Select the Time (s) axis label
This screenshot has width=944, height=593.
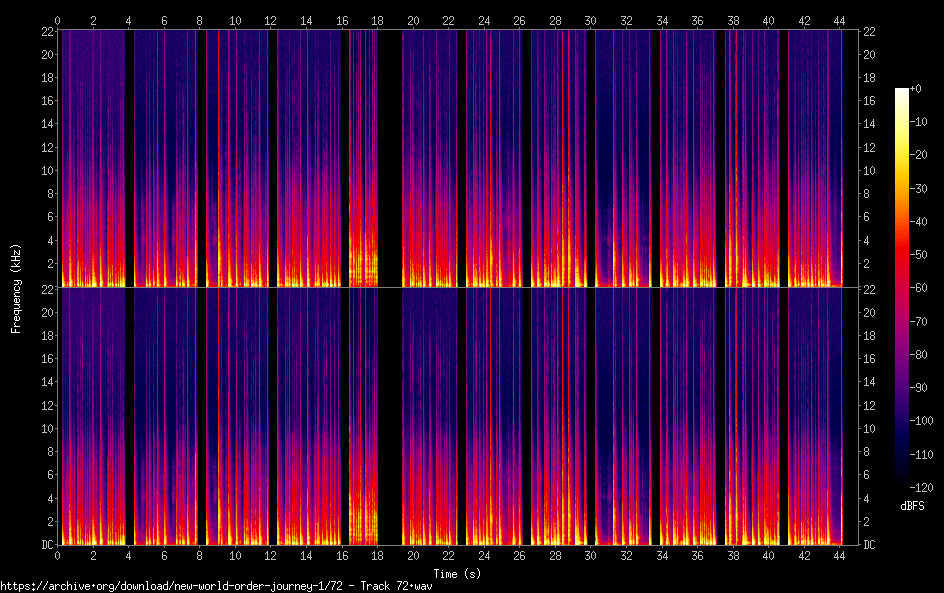tap(456, 573)
